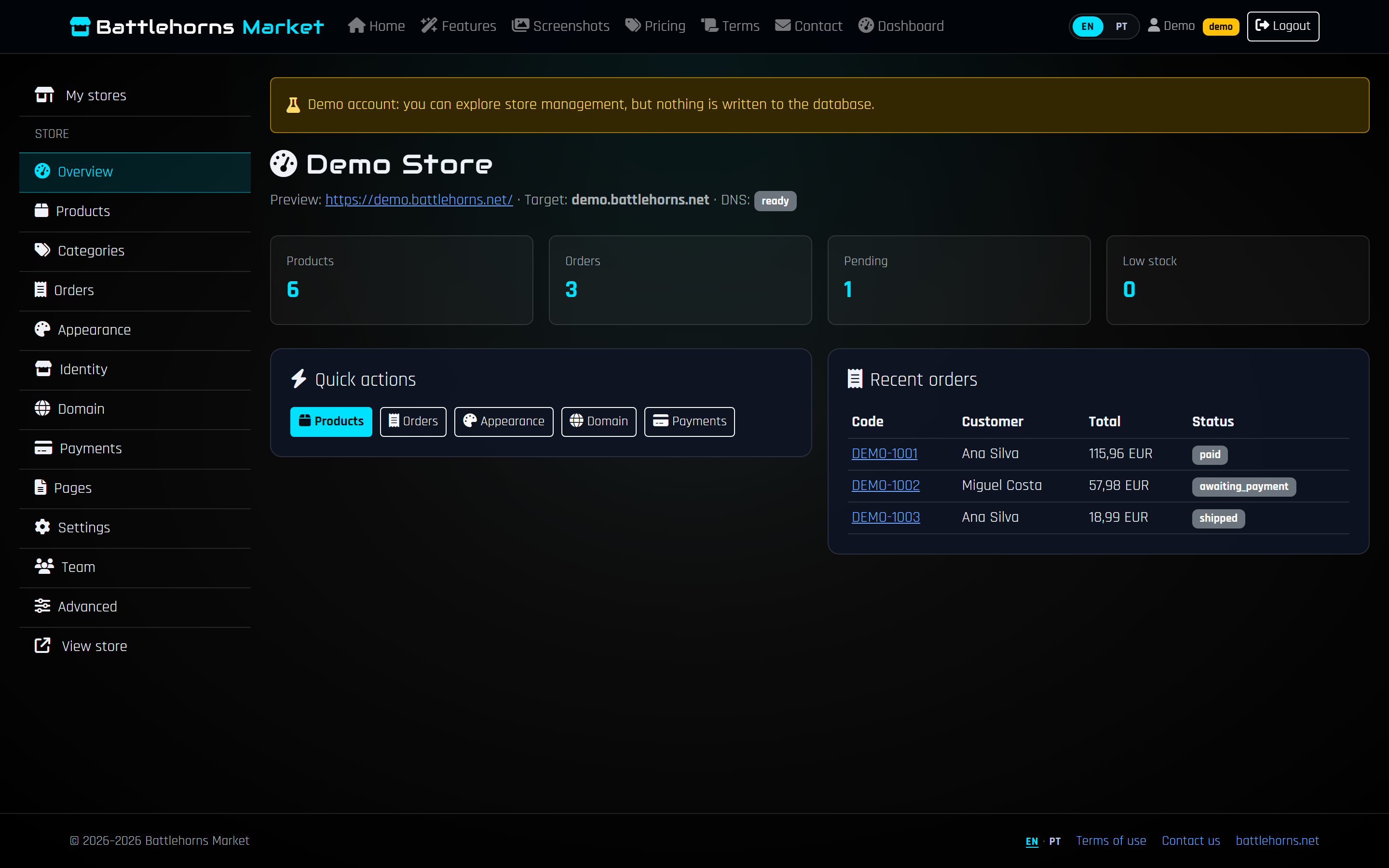
Task: Click the awaiting_payment status badge
Action: [x=1243, y=486]
